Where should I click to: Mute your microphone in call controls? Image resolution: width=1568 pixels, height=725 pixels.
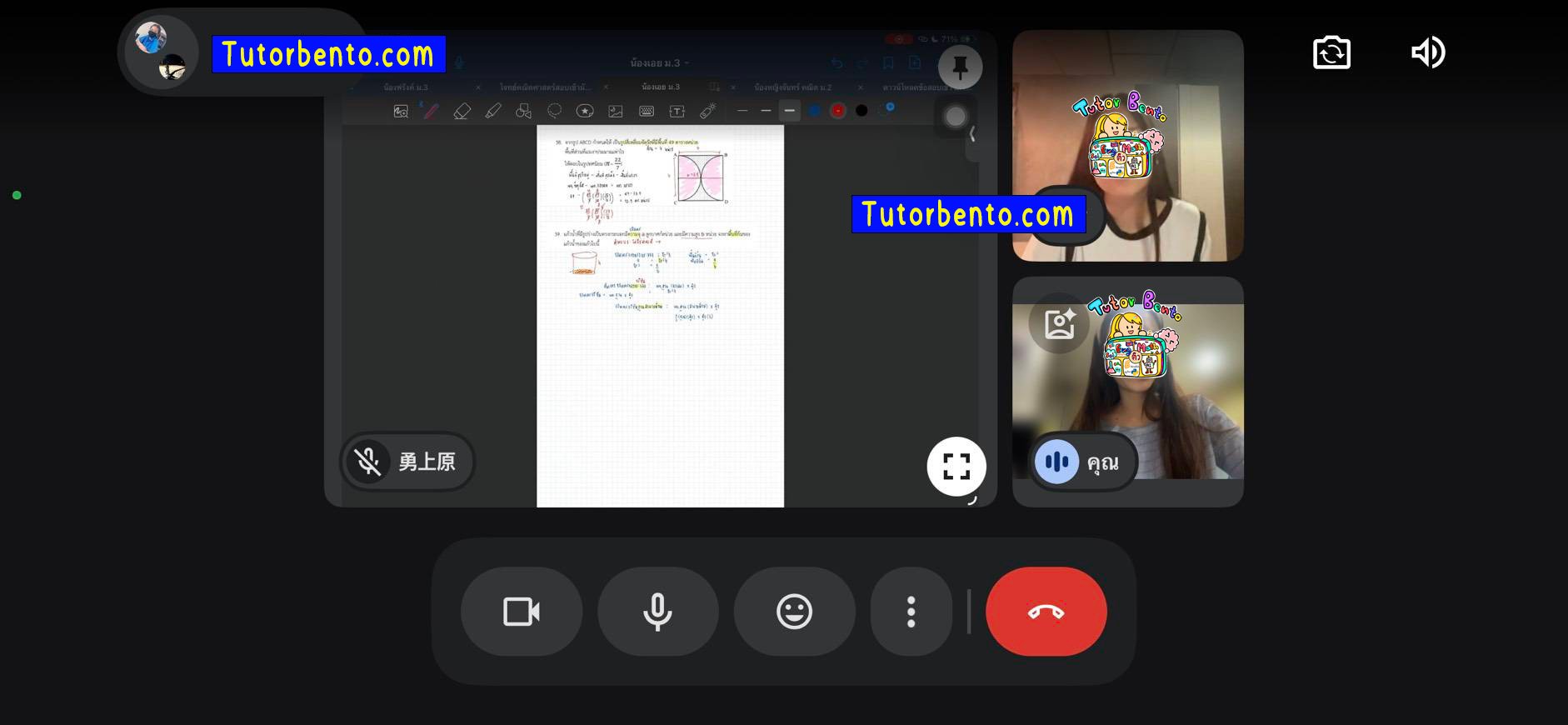coord(657,612)
